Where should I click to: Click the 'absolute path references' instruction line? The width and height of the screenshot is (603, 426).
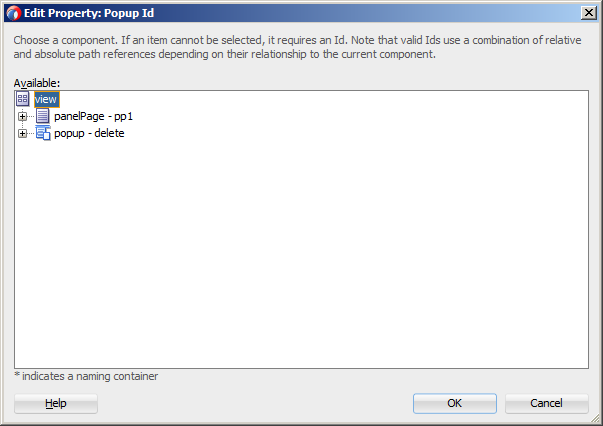[x=225, y=54]
